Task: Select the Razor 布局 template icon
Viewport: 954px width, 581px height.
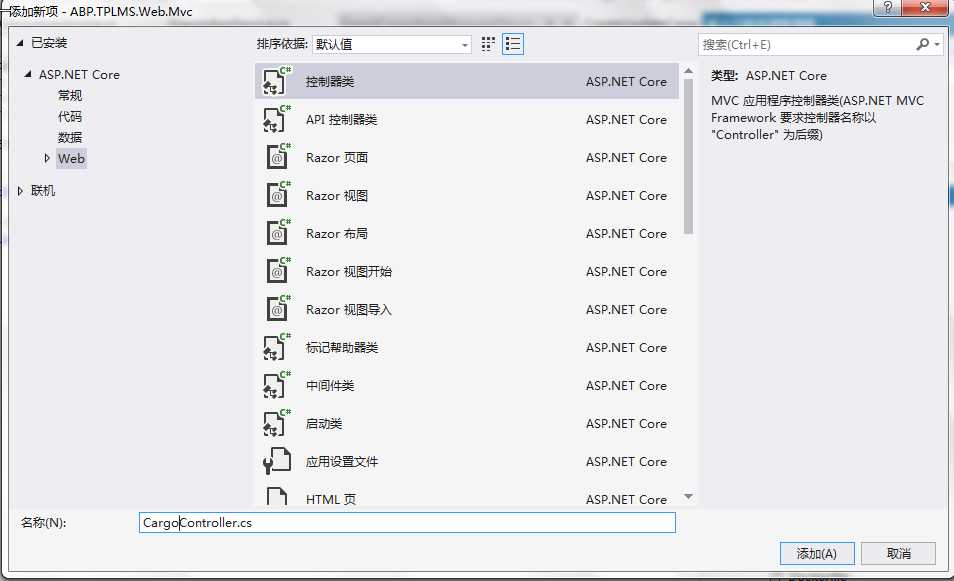Action: 271,233
